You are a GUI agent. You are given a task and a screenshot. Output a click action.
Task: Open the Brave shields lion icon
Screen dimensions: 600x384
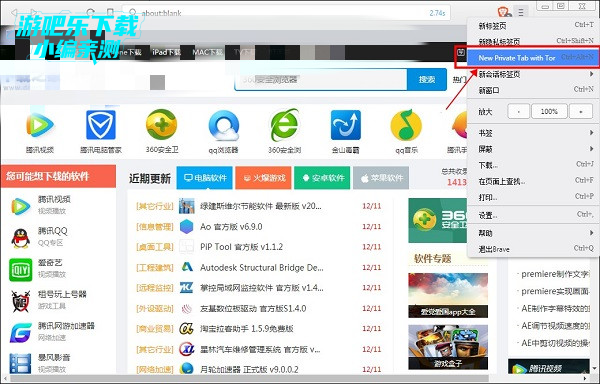(x=504, y=11)
